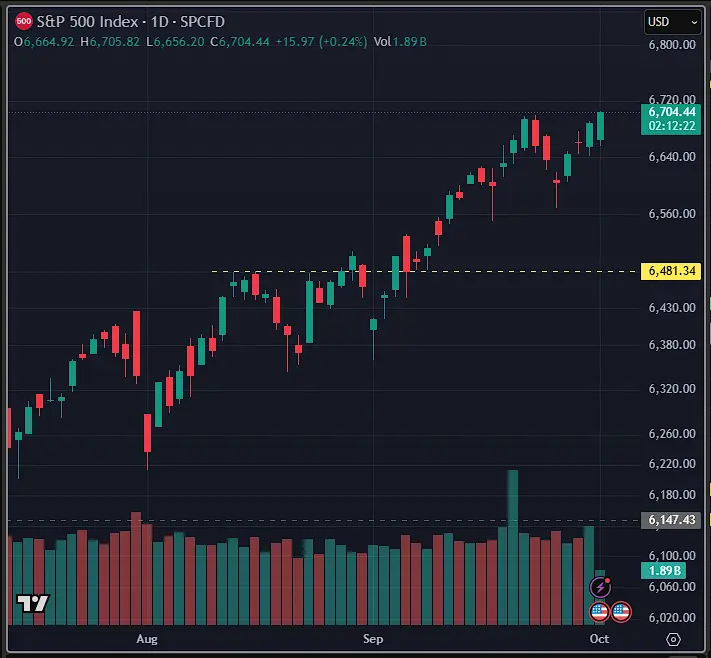Click the 6,260.00 price axis label
This screenshot has width=711, height=658.
(x=672, y=434)
